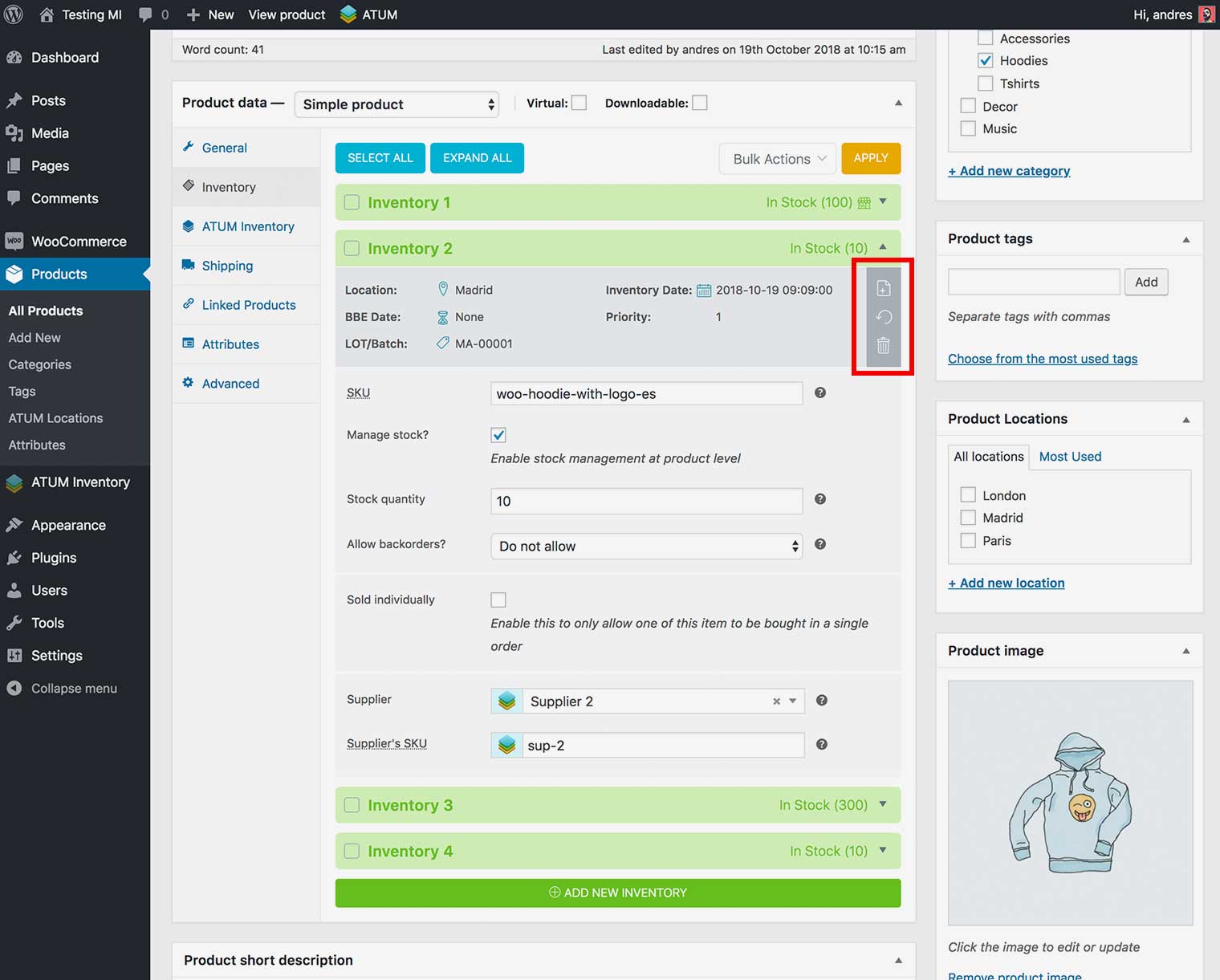Expand the Inventory 3 section
Screen dimensions: 1220x980
pyautogui.click(x=883, y=804)
